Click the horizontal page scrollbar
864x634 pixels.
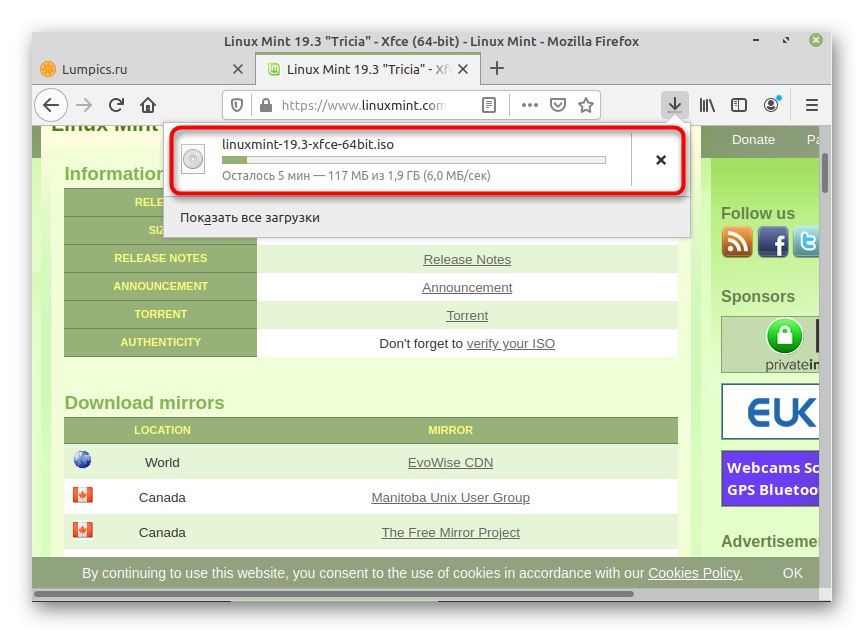pyautogui.click(x=334, y=594)
